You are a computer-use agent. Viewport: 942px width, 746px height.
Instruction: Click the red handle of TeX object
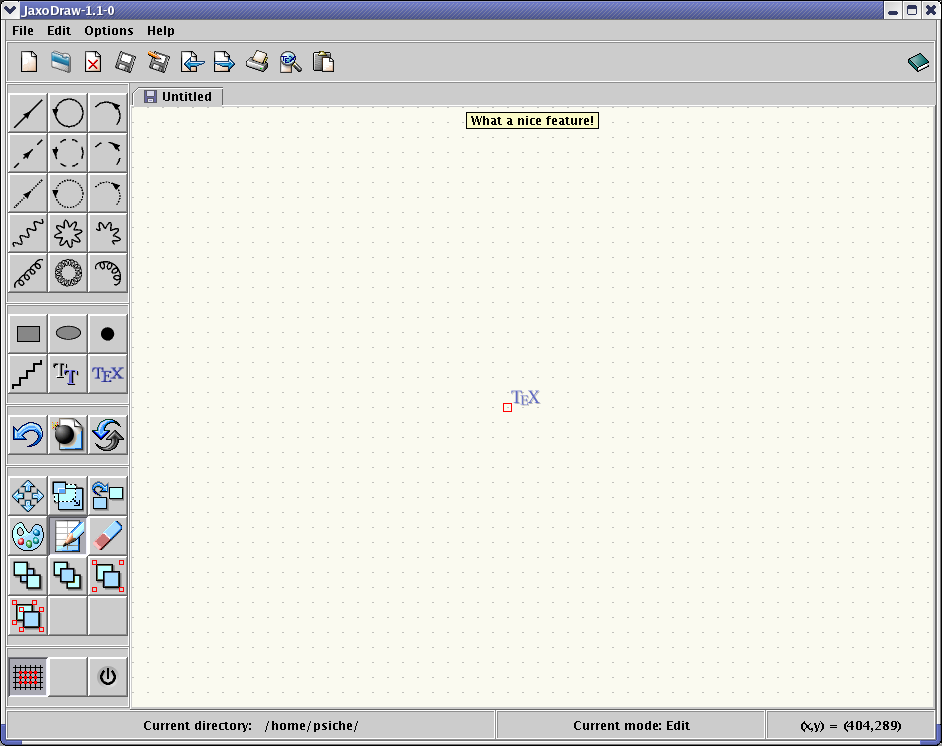pyautogui.click(x=508, y=408)
